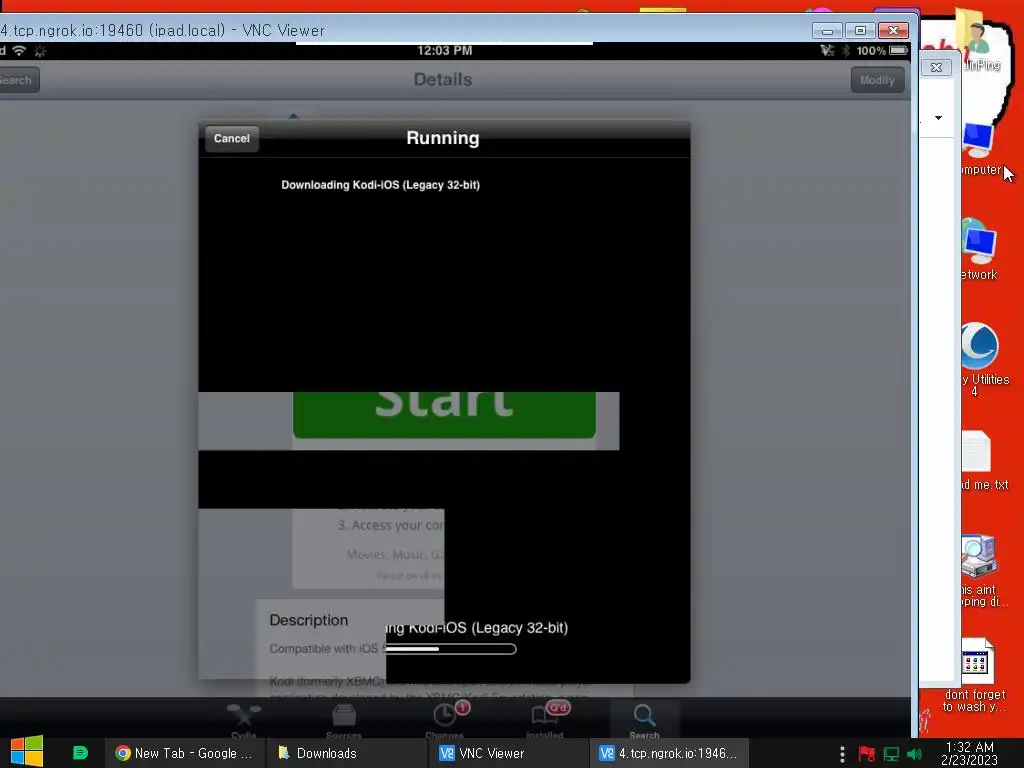1024x768 pixels.
Task: Minimize the VNC Viewer window
Action: [827, 31]
